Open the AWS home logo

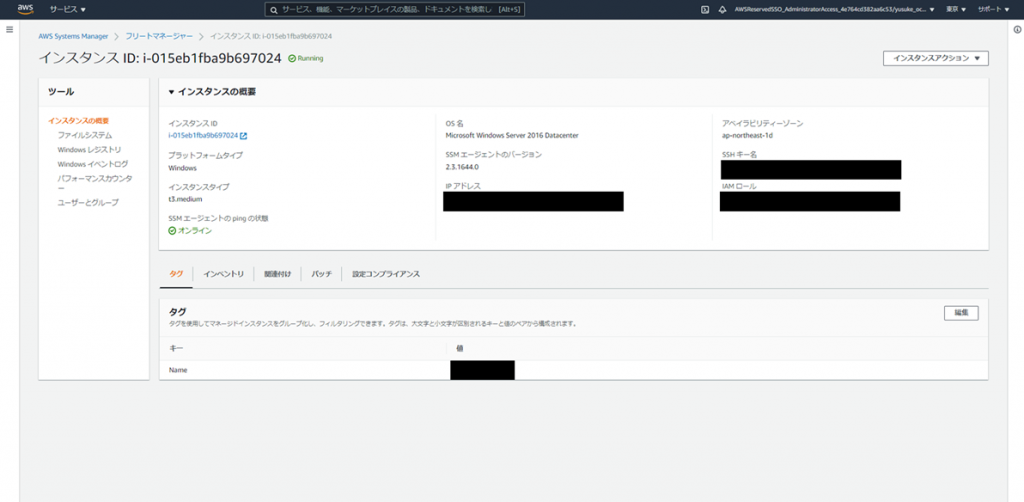25,9
